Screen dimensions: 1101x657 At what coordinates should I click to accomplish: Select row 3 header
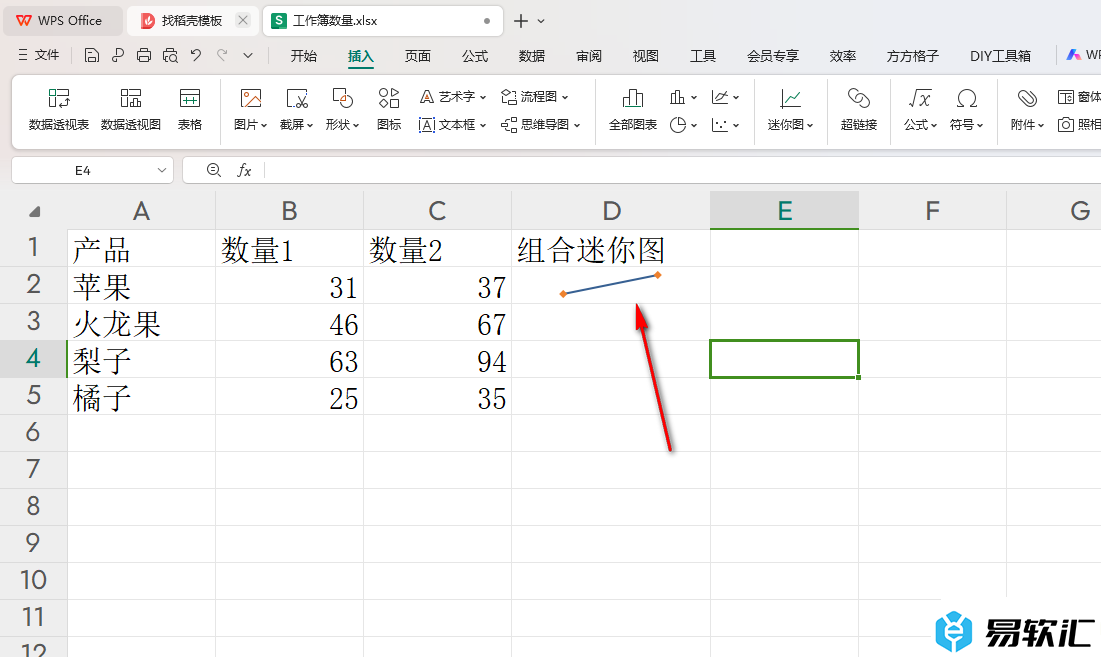(33, 321)
